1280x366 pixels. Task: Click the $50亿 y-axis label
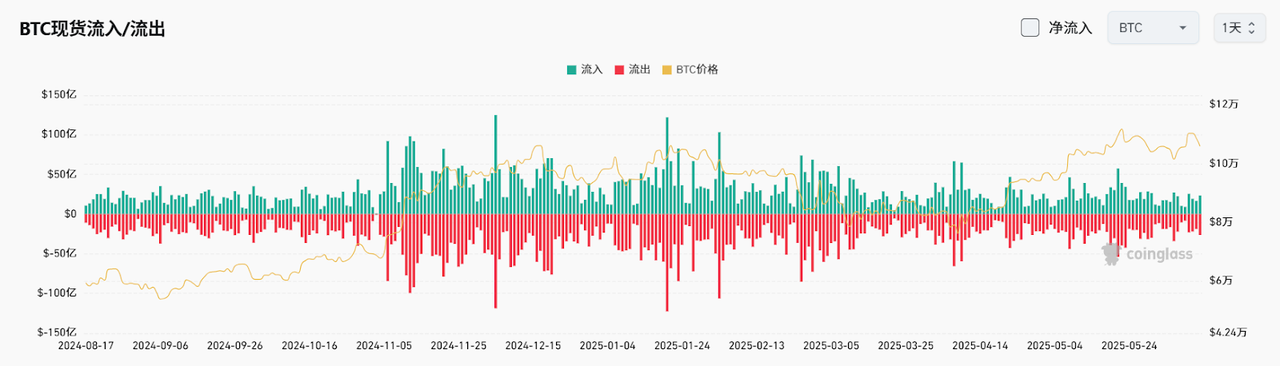(63, 174)
